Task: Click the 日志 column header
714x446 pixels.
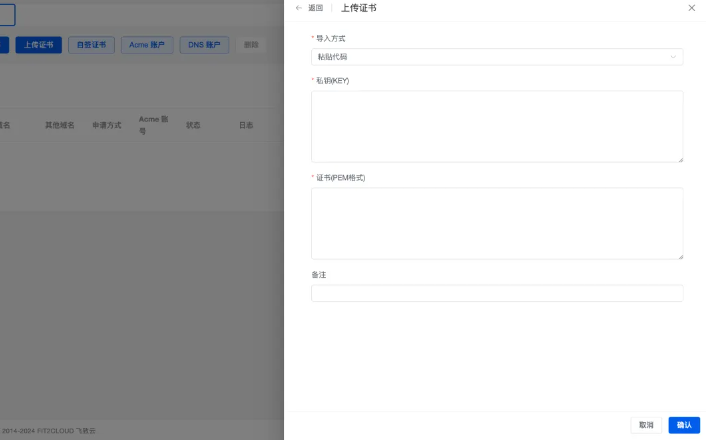Action: [246, 125]
